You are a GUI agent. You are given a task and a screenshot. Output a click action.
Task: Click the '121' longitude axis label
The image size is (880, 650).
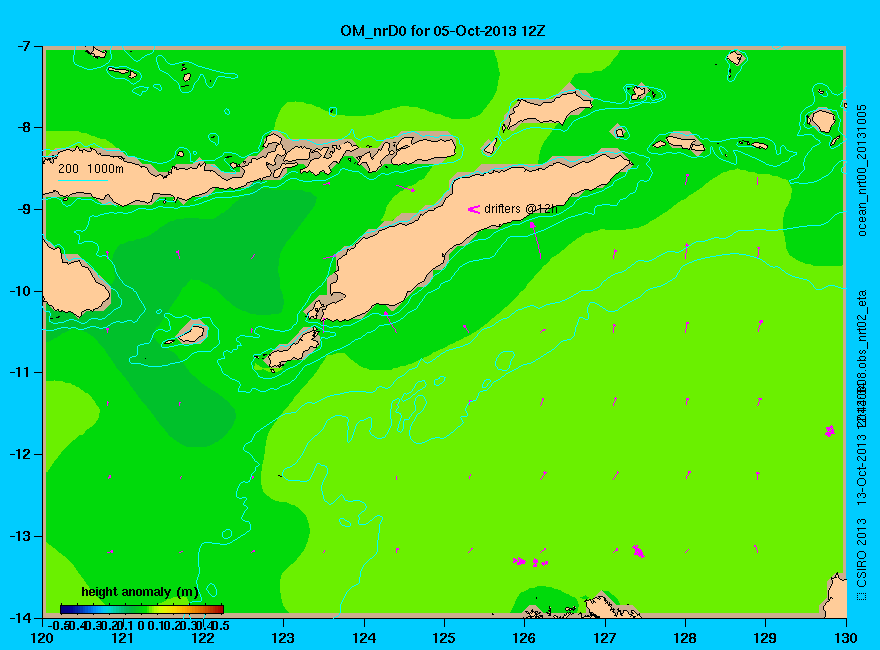(x=123, y=638)
